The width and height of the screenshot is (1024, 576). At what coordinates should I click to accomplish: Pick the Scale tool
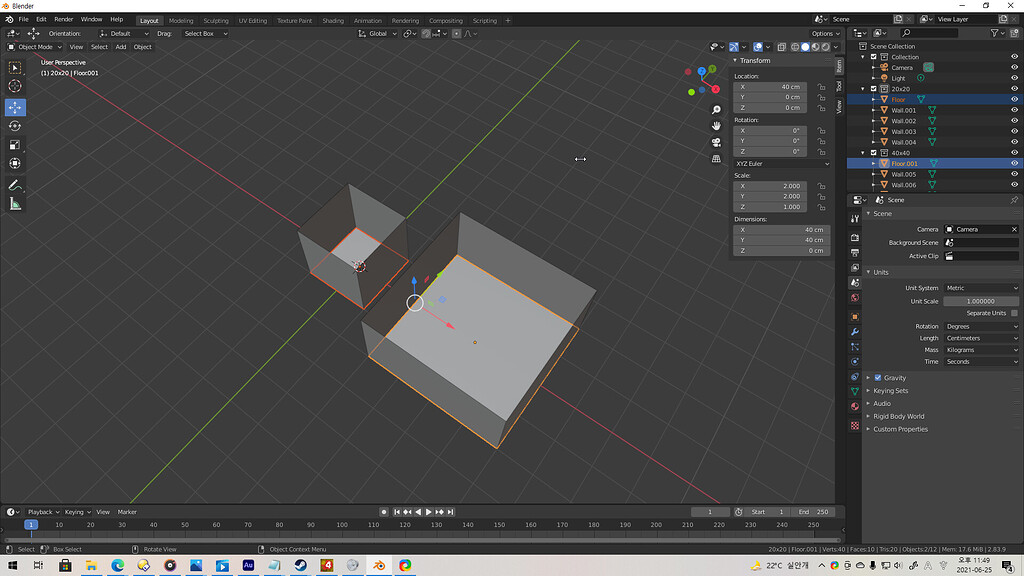pyautogui.click(x=15, y=145)
